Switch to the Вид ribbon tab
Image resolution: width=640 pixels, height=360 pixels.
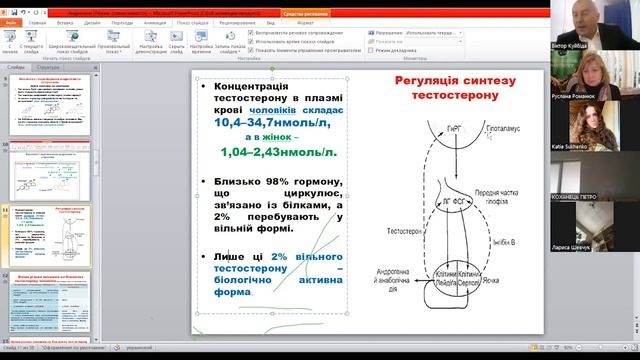[271, 23]
